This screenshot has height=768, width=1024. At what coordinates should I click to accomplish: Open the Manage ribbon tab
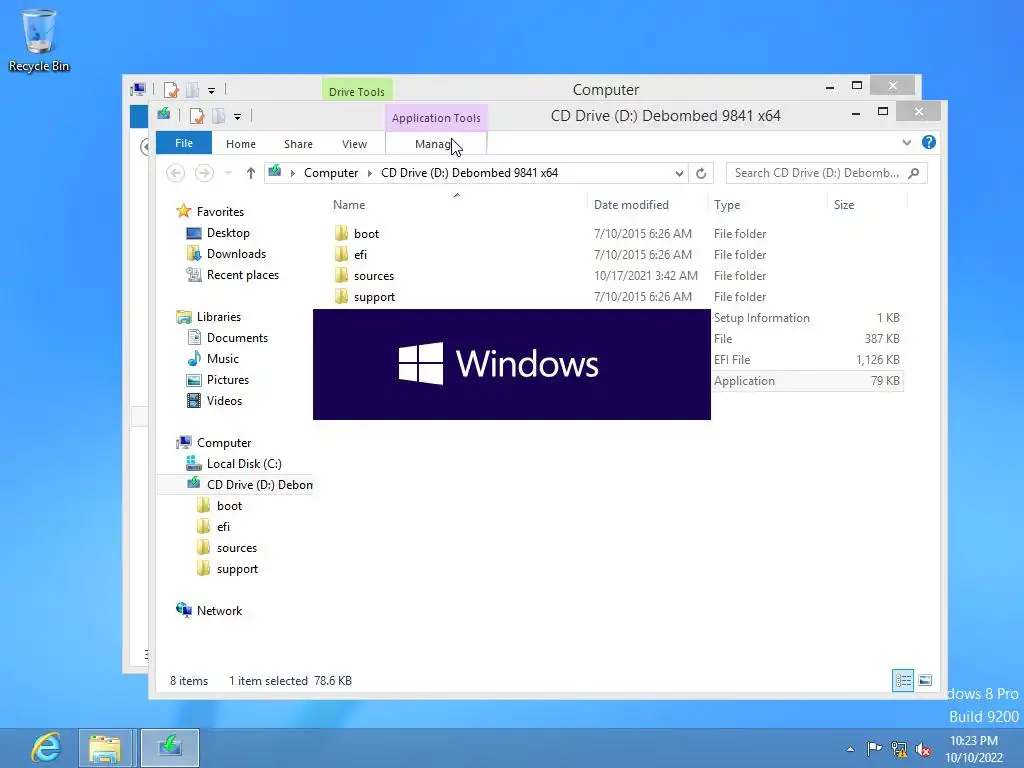[436, 144]
